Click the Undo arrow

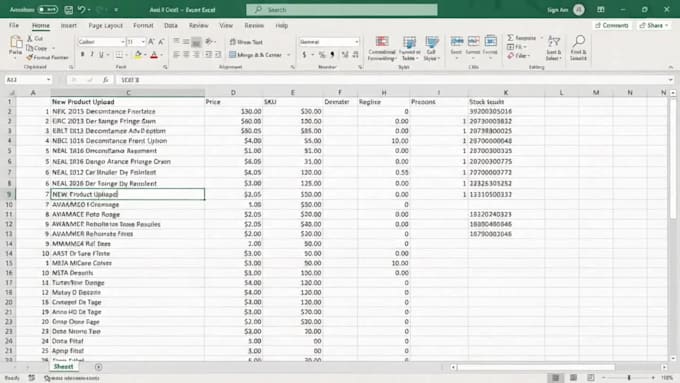pyautogui.click(x=82, y=10)
